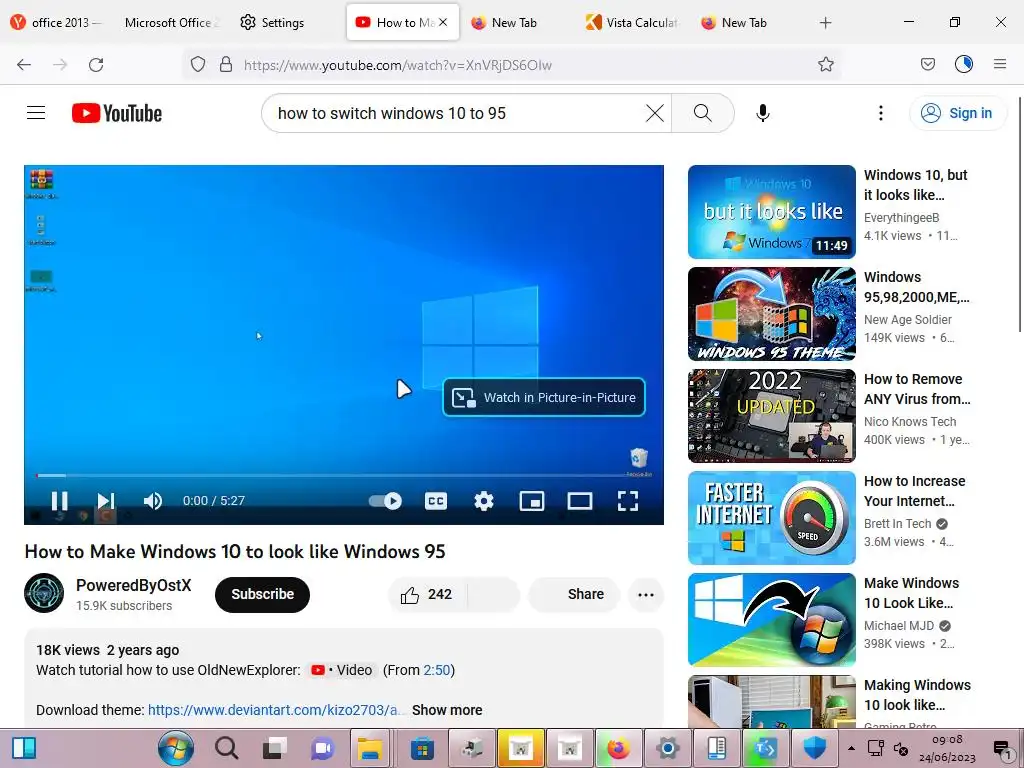Click the video progress bar
Image resolution: width=1024 pixels, height=768 pixels.
click(x=344, y=475)
